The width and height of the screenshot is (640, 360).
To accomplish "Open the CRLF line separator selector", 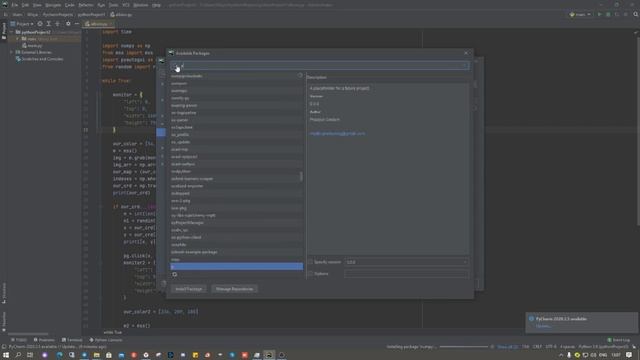I will pyautogui.click(x=538, y=347).
